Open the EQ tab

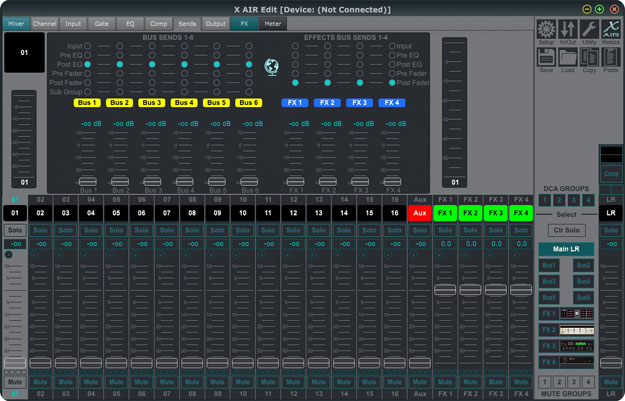pyautogui.click(x=130, y=24)
